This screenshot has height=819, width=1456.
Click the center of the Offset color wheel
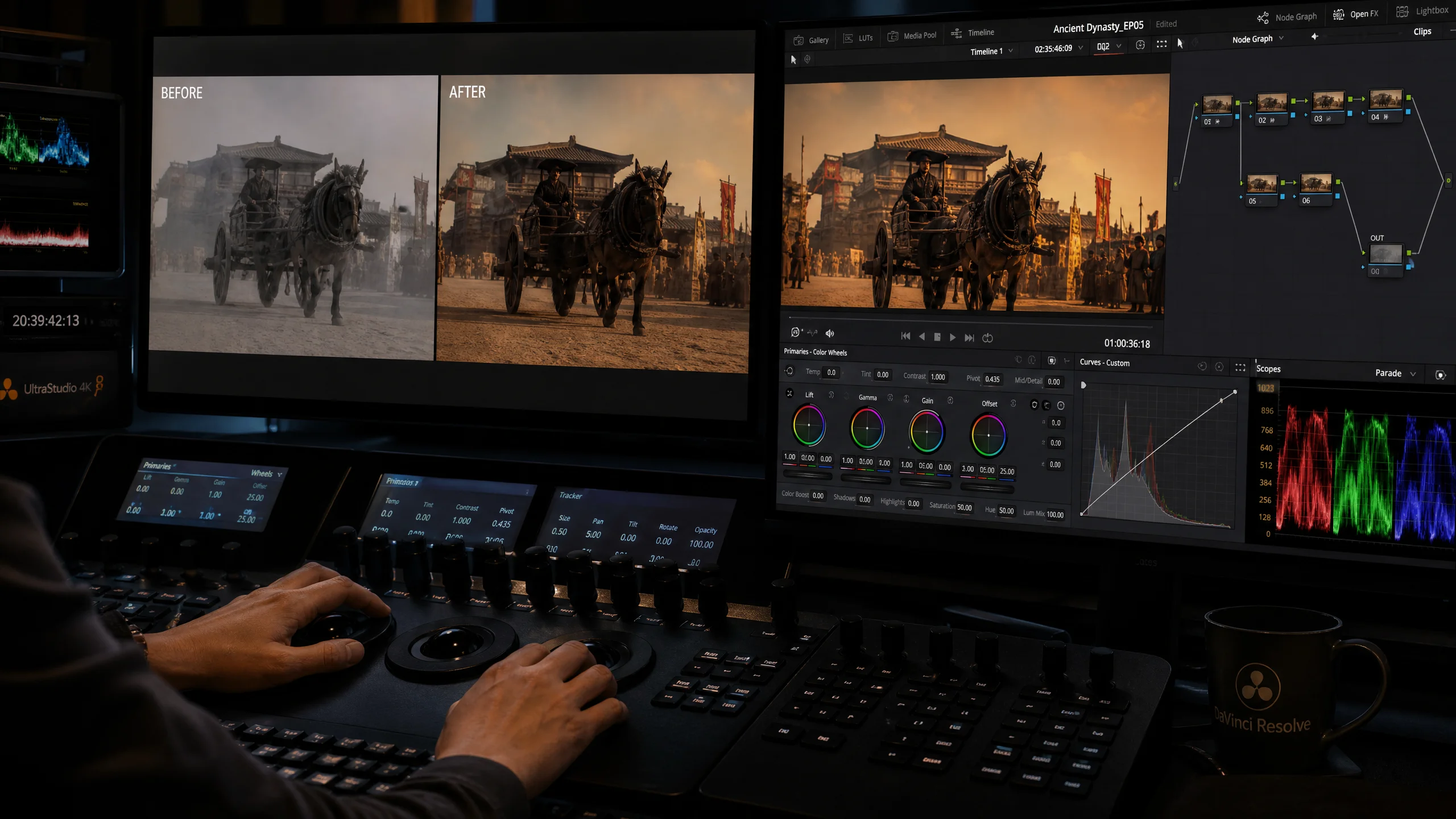(988, 435)
